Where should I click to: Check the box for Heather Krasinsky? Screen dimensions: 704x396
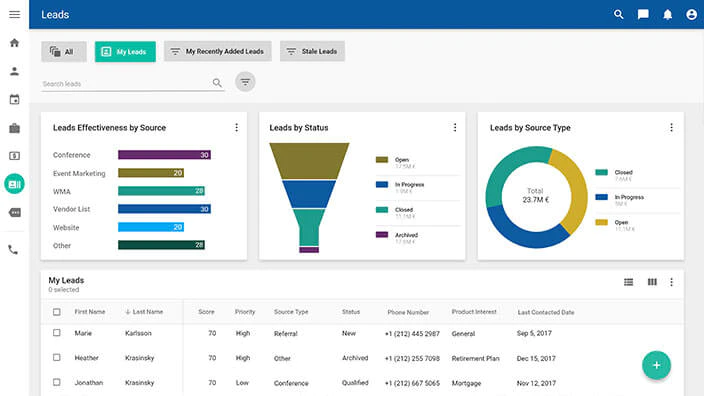tap(57, 357)
